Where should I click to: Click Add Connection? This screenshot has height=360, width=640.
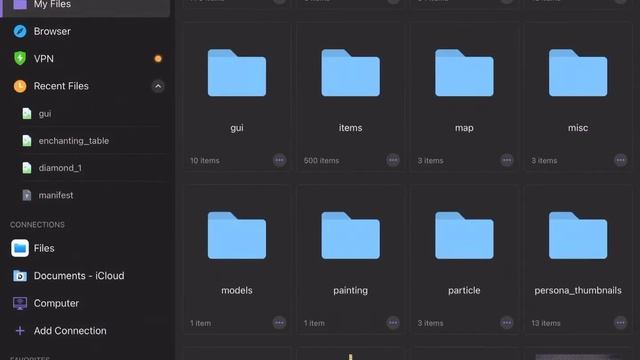point(86,331)
